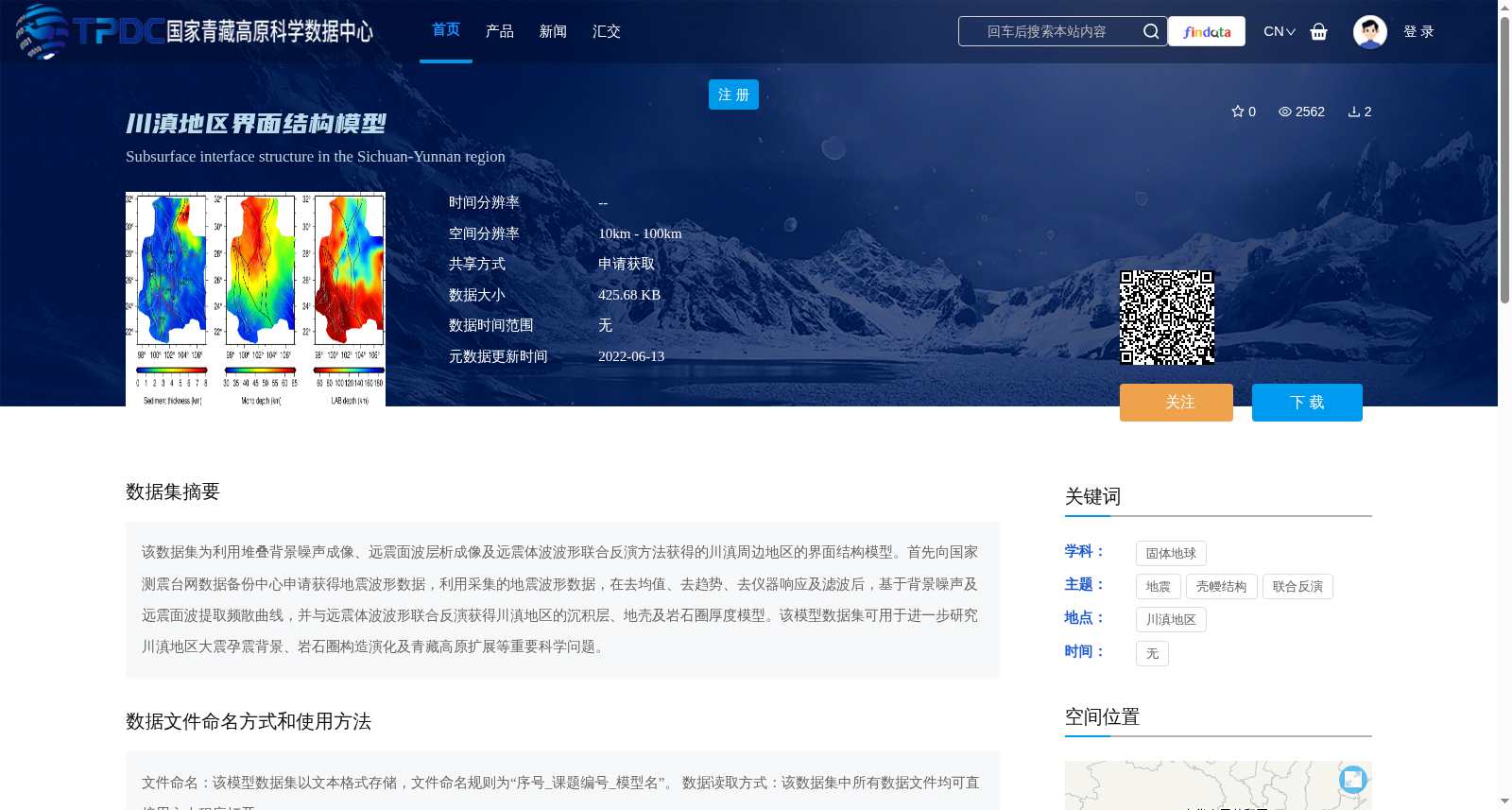The image size is (1512, 810).
Task: Open the 产品 menu item
Action: tap(500, 31)
